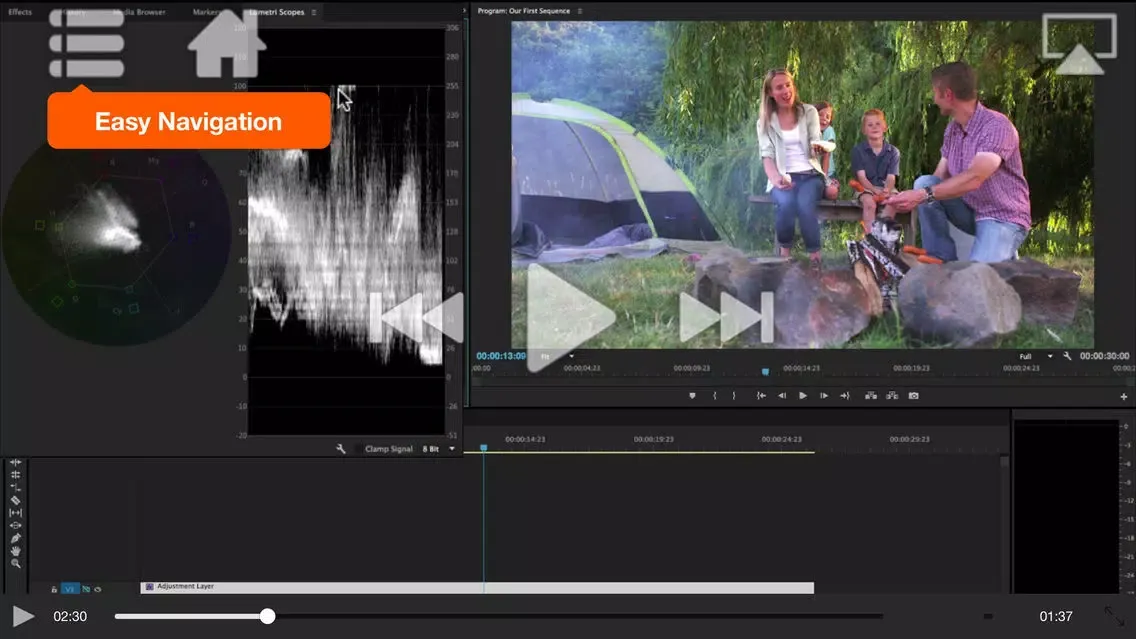Click the Lift button
1136x639 pixels.
coord(871,396)
